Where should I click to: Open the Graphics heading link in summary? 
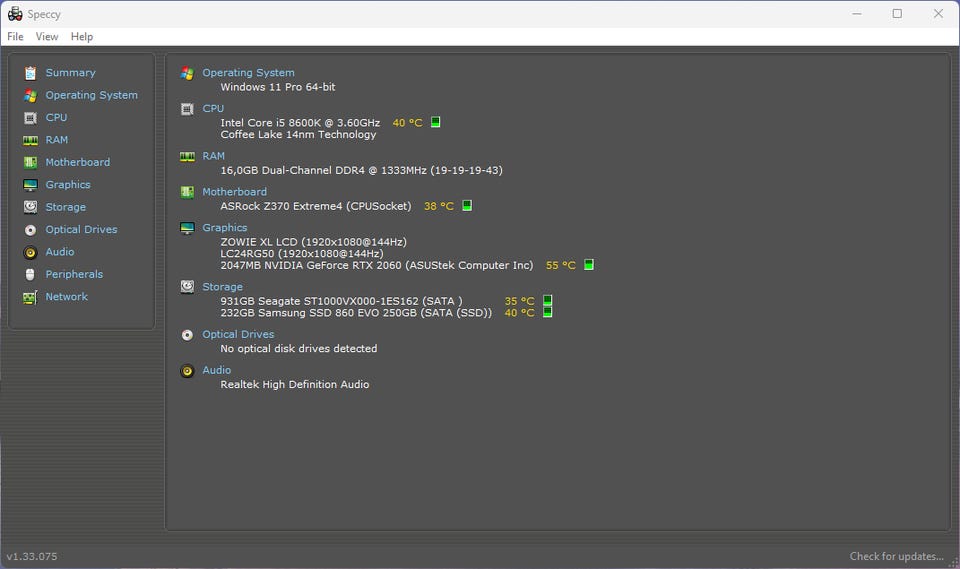225,227
